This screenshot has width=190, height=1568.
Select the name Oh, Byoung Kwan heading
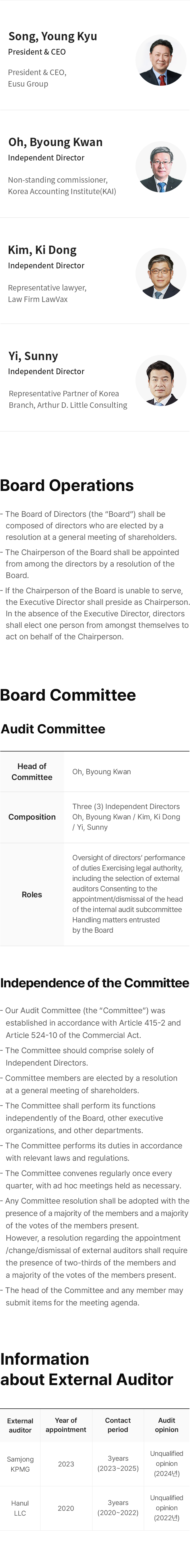coord(55,142)
